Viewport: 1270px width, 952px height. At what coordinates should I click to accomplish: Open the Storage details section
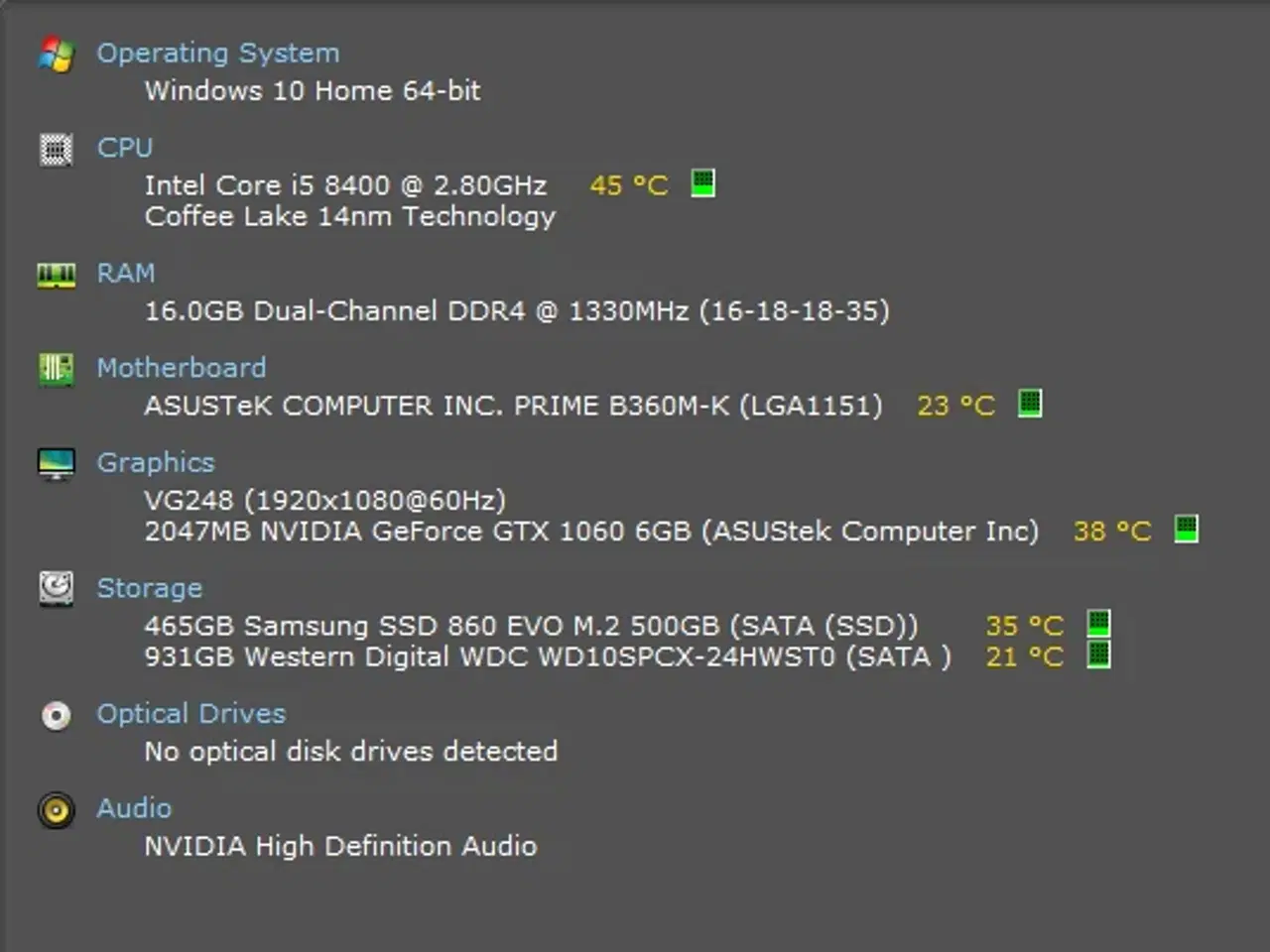pyautogui.click(x=150, y=588)
